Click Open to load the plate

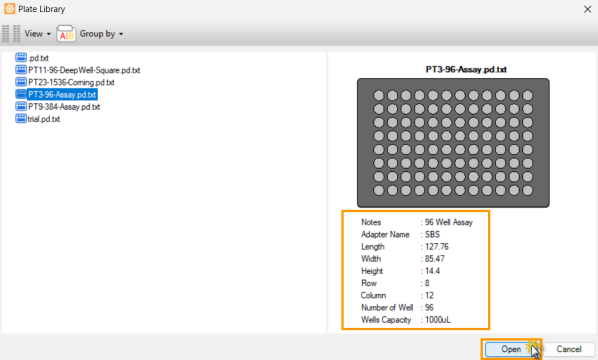511,349
